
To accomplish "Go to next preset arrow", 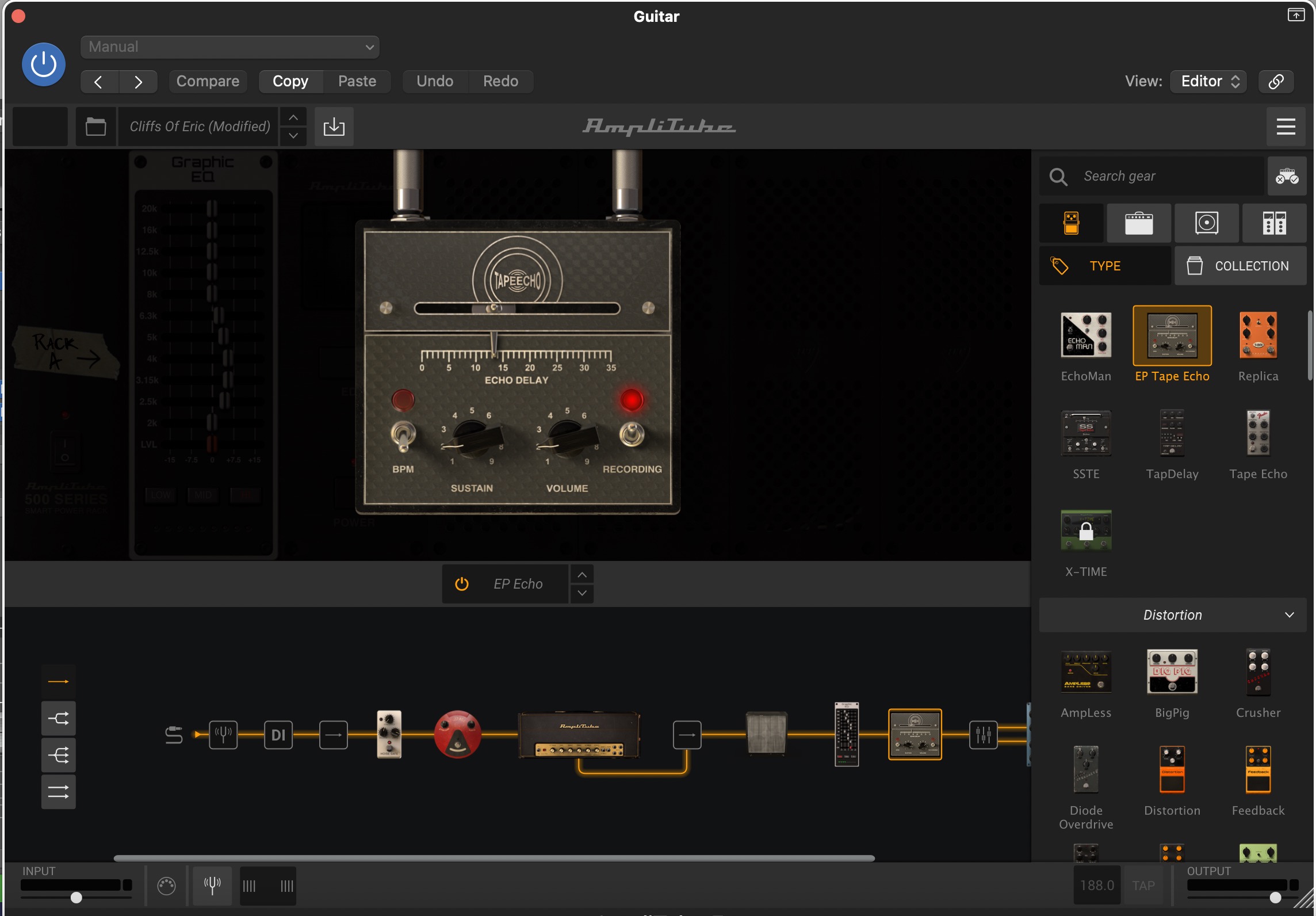I will coord(138,82).
